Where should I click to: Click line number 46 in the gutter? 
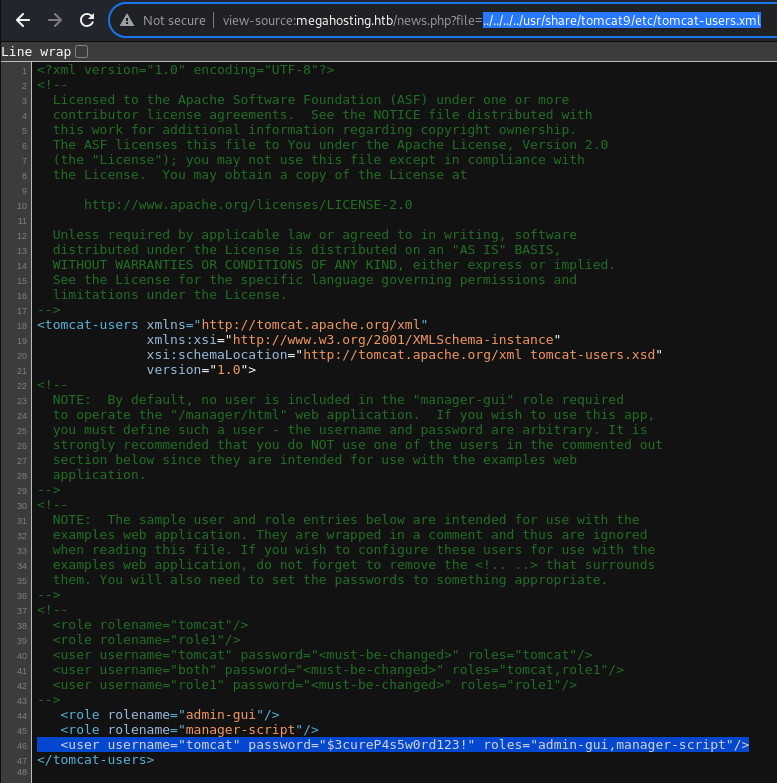coord(22,746)
